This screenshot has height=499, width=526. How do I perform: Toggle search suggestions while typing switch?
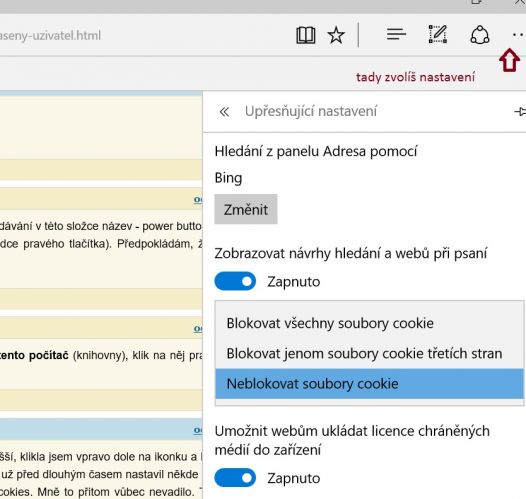tap(235, 281)
